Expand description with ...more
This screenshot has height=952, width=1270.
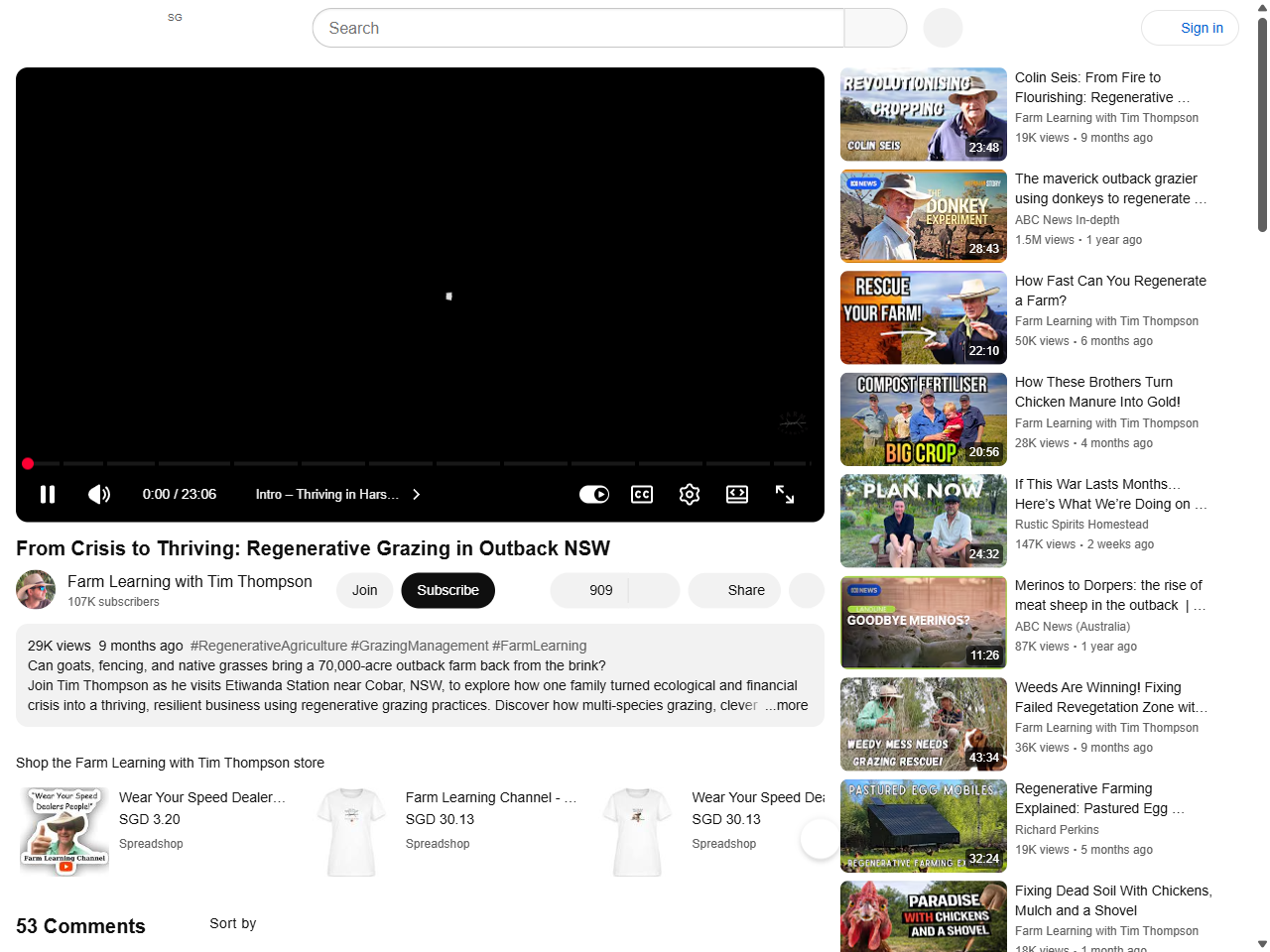pyautogui.click(x=787, y=705)
